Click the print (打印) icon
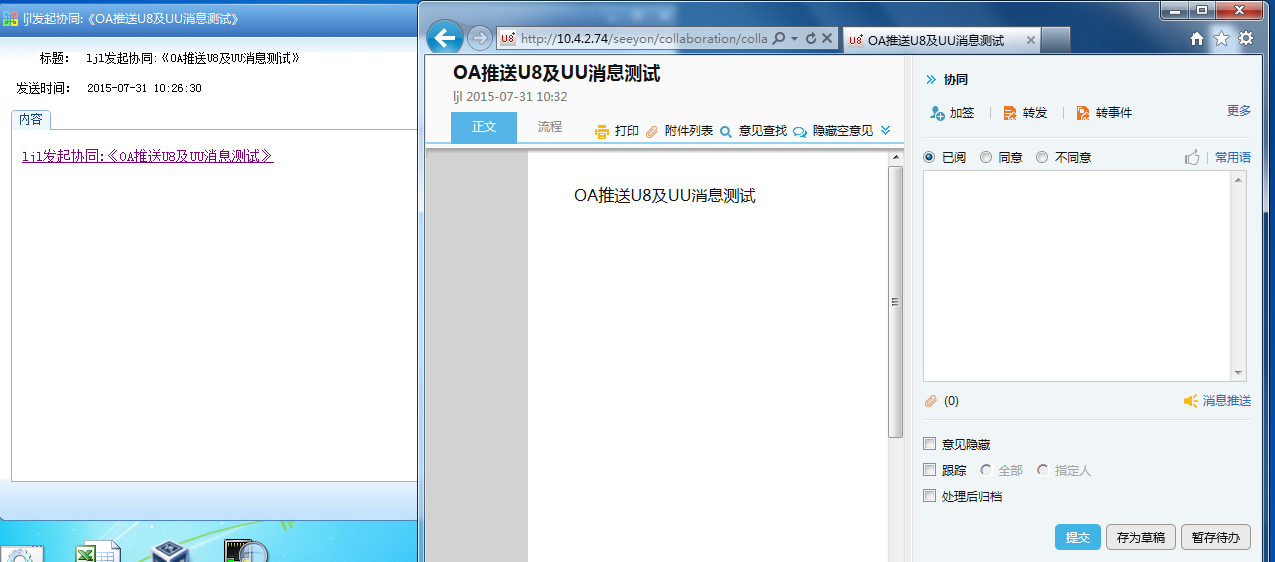The image size is (1275, 562). [x=602, y=131]
